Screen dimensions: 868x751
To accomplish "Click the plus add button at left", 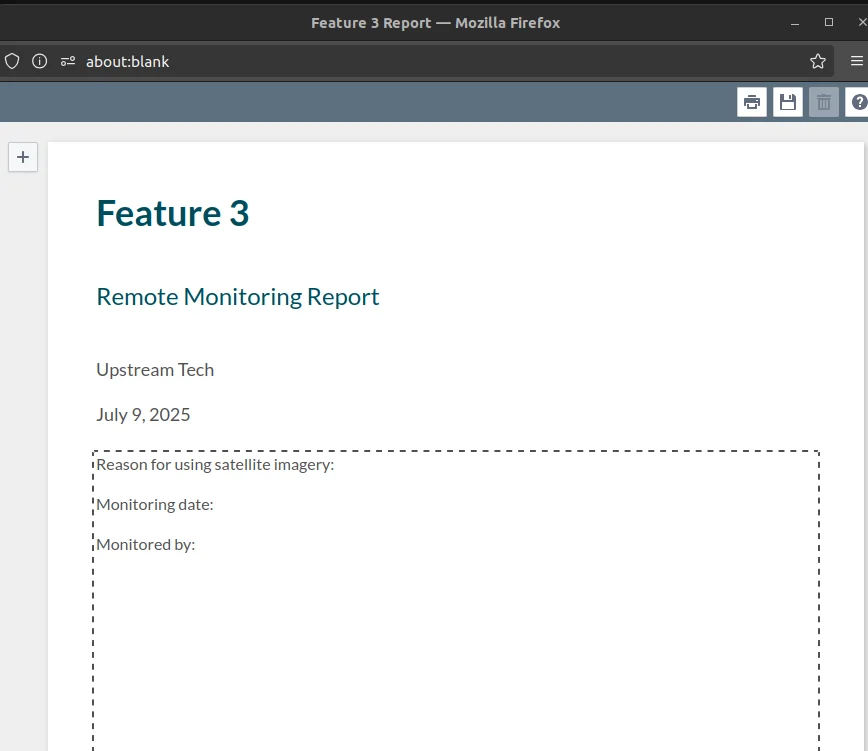I will [x=23, y=157].
